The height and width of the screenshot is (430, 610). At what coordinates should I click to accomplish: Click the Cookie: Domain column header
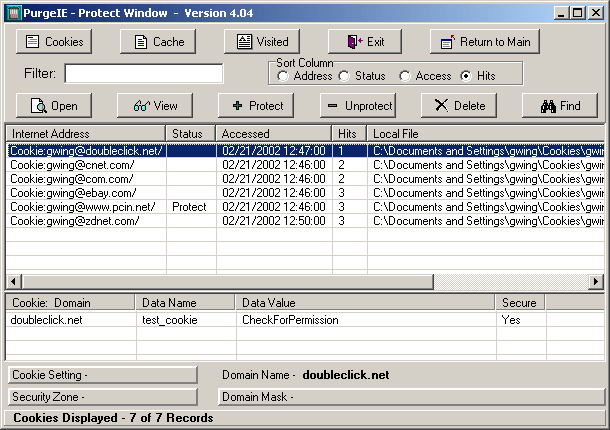point(70,303)
